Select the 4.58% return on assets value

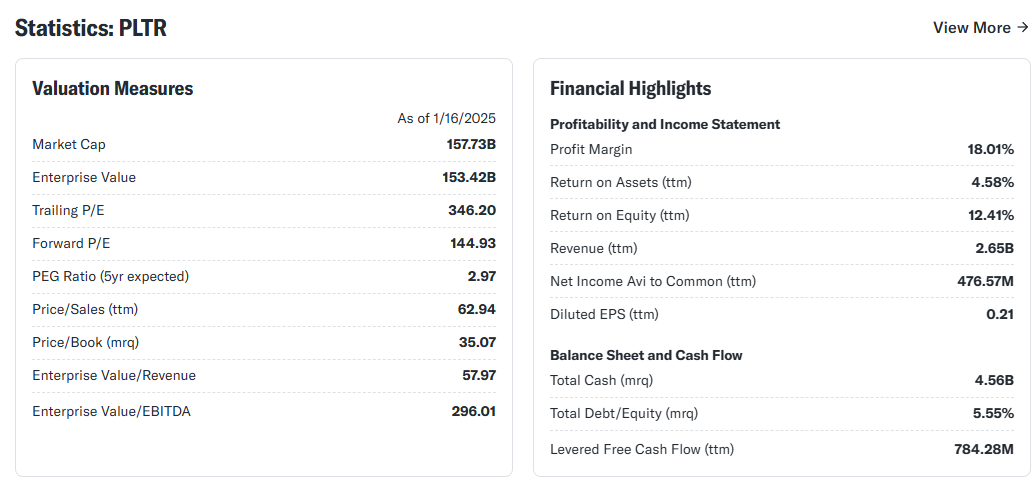pyautogui.click(x=992, y=183)
